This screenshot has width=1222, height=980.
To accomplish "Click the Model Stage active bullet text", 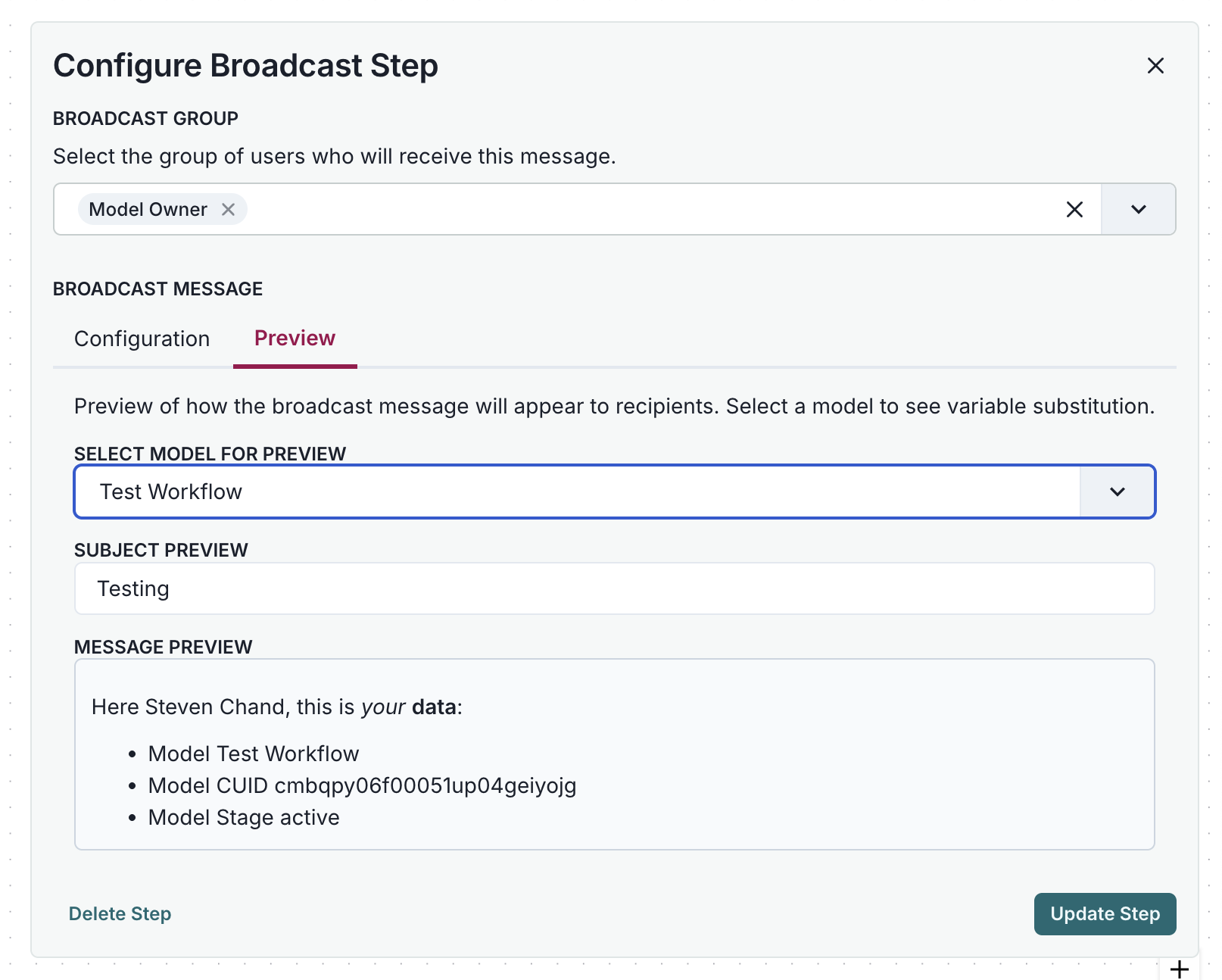I will (244, 817).
